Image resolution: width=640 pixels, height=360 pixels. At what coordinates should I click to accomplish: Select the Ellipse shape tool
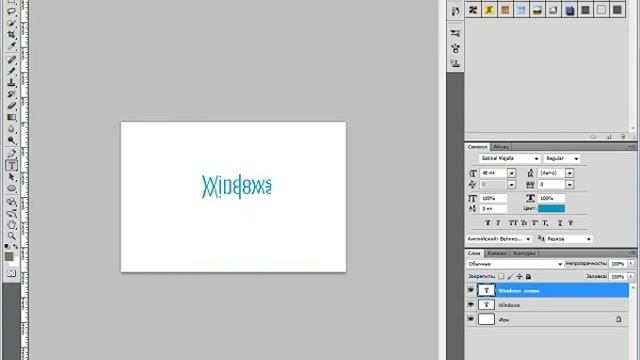pos(12,189)
